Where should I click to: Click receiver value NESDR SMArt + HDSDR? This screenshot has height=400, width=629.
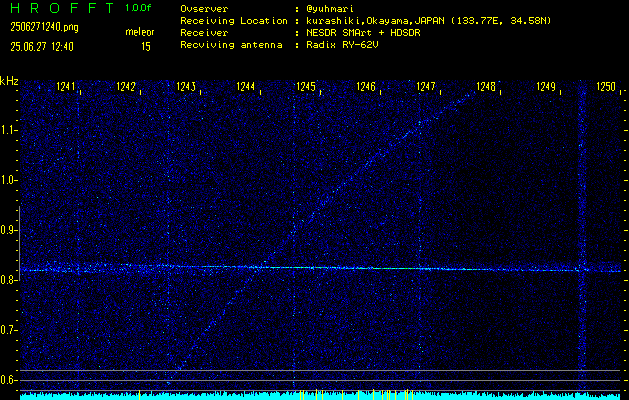point(363,33)
